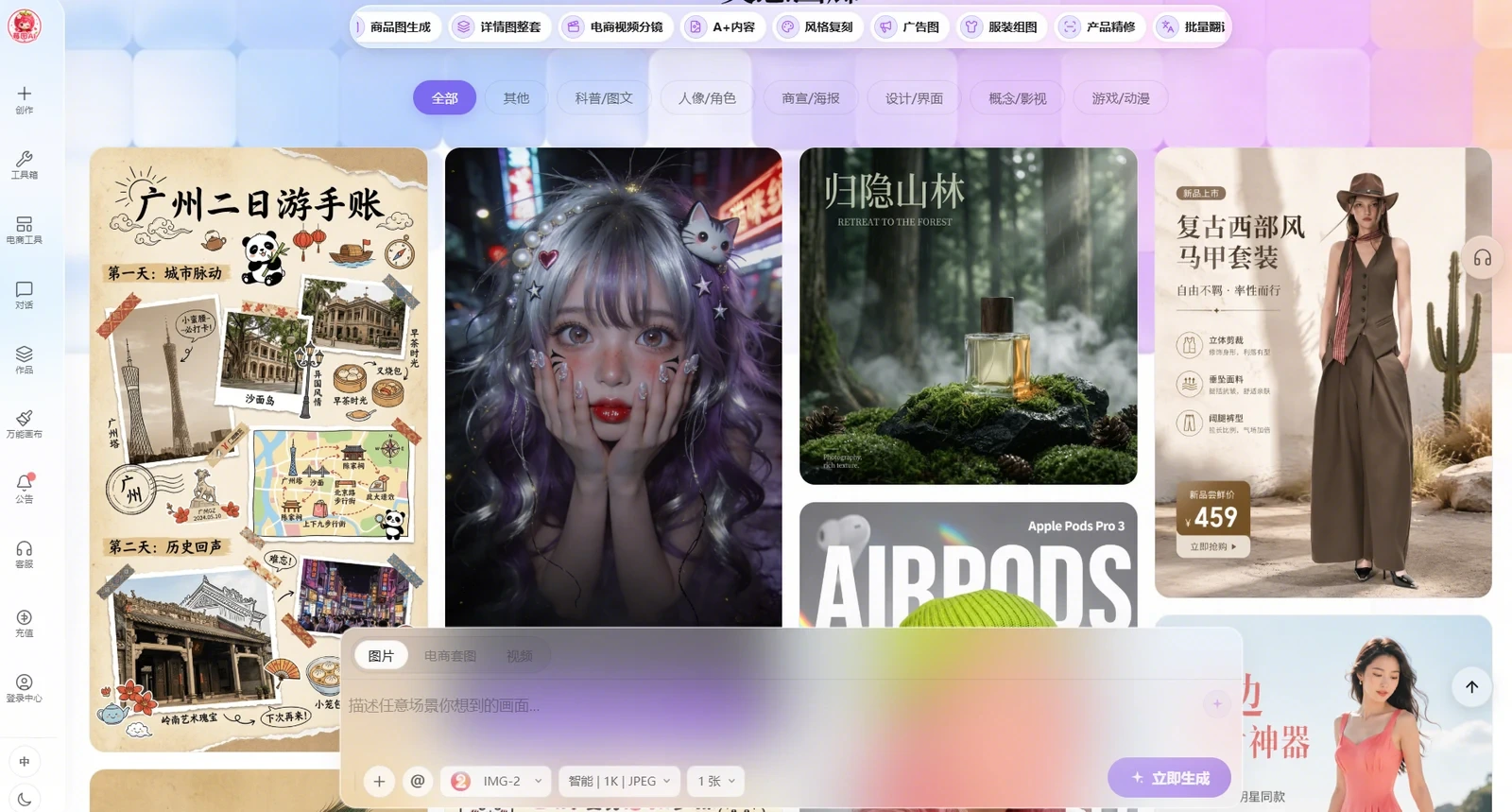The width and height of the screenshot is (1512, 812).
Task: Switch to the 视频 tab
Action: (519, 656)
